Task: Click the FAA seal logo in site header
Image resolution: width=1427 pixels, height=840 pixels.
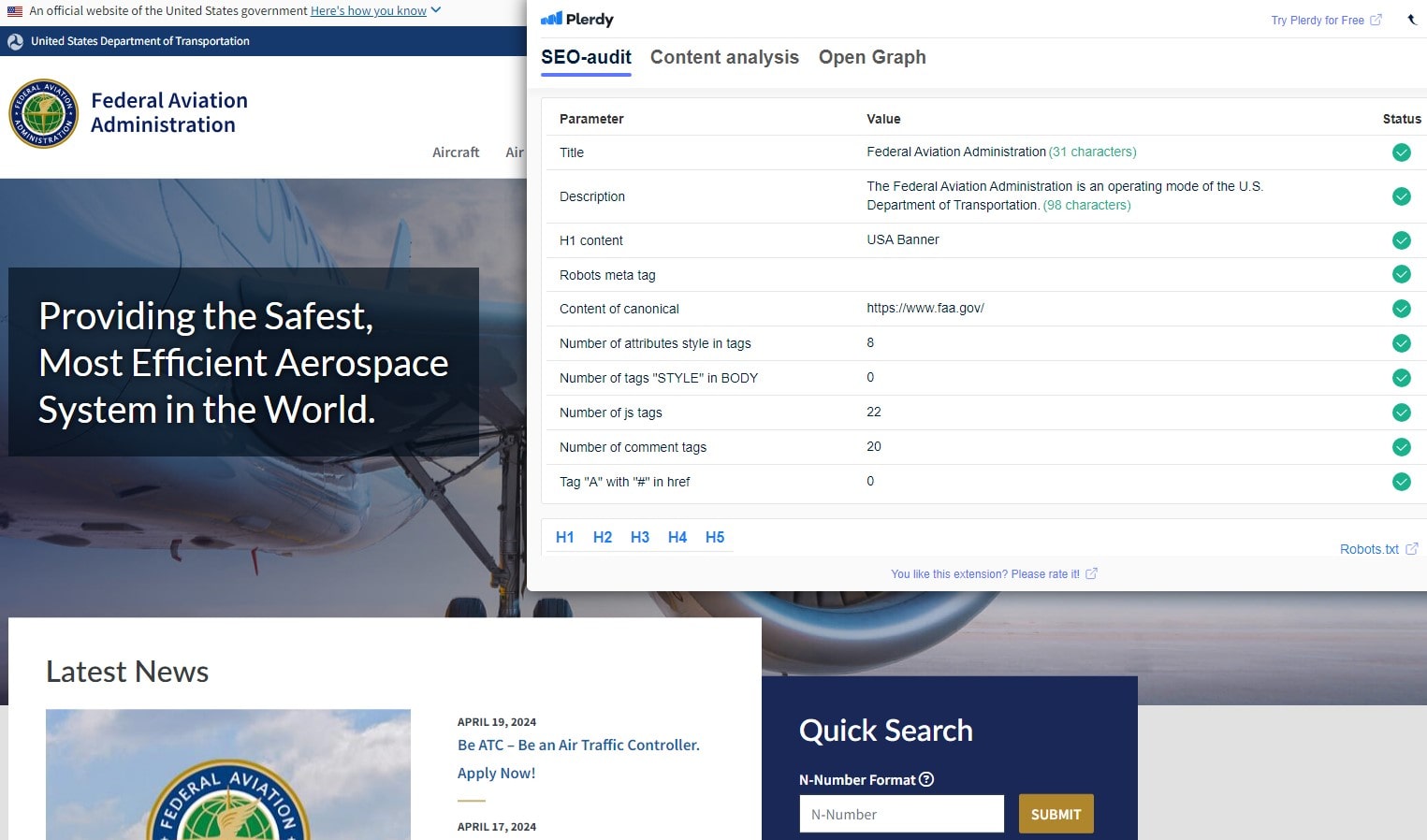Action: pos(43,113)
